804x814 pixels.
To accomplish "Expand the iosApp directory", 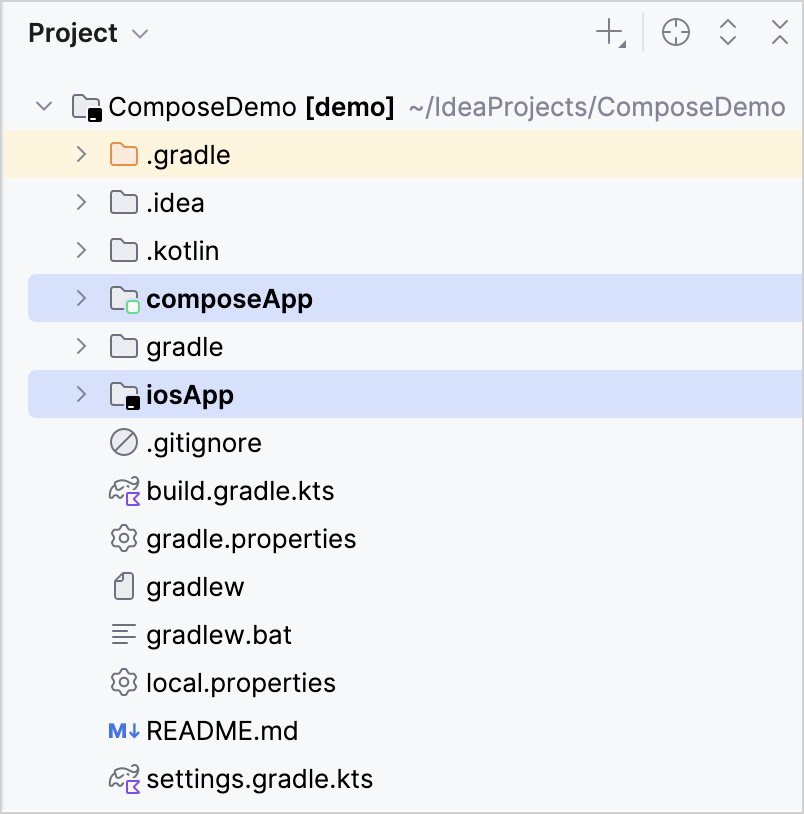I will 81,394.
